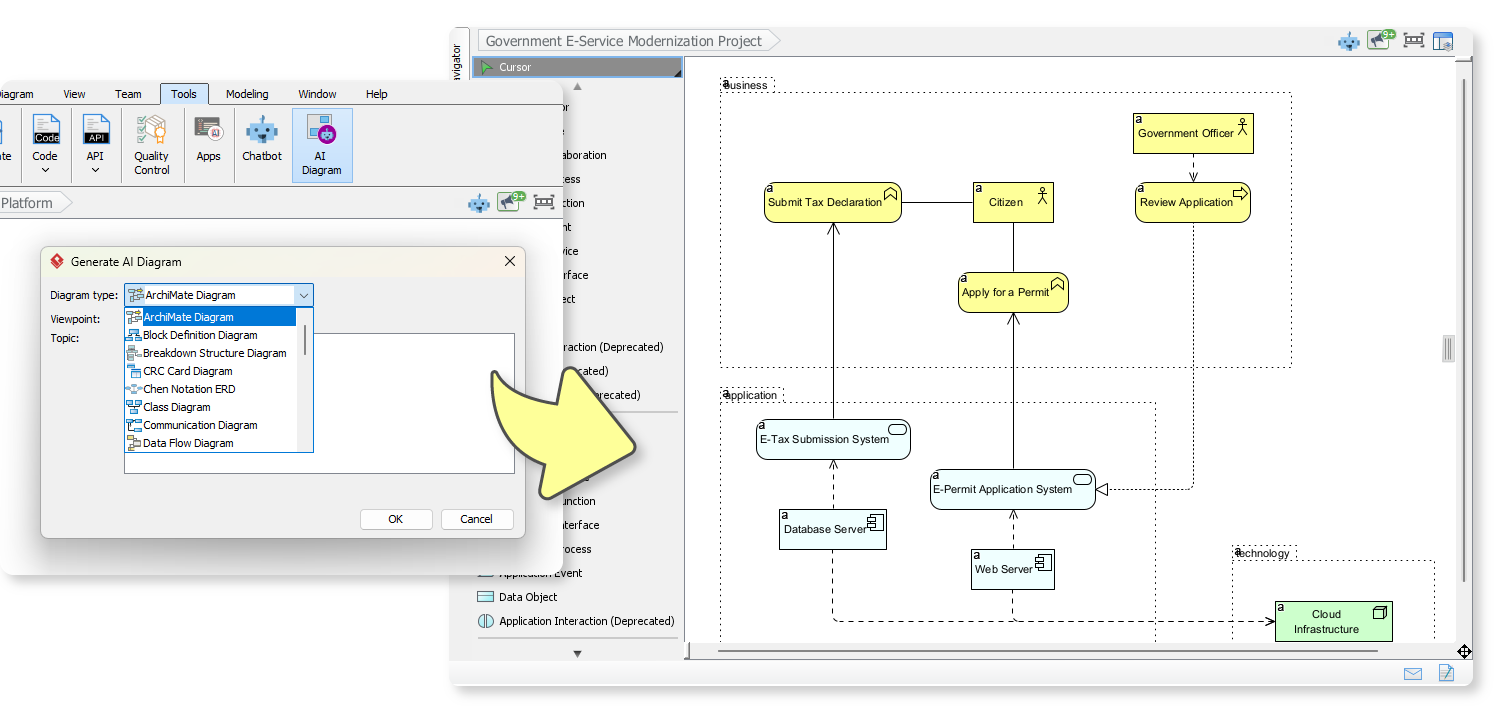Screen dimensions: 1495x721
Task: Switch to the Window menu
Action: click(317, 93)
